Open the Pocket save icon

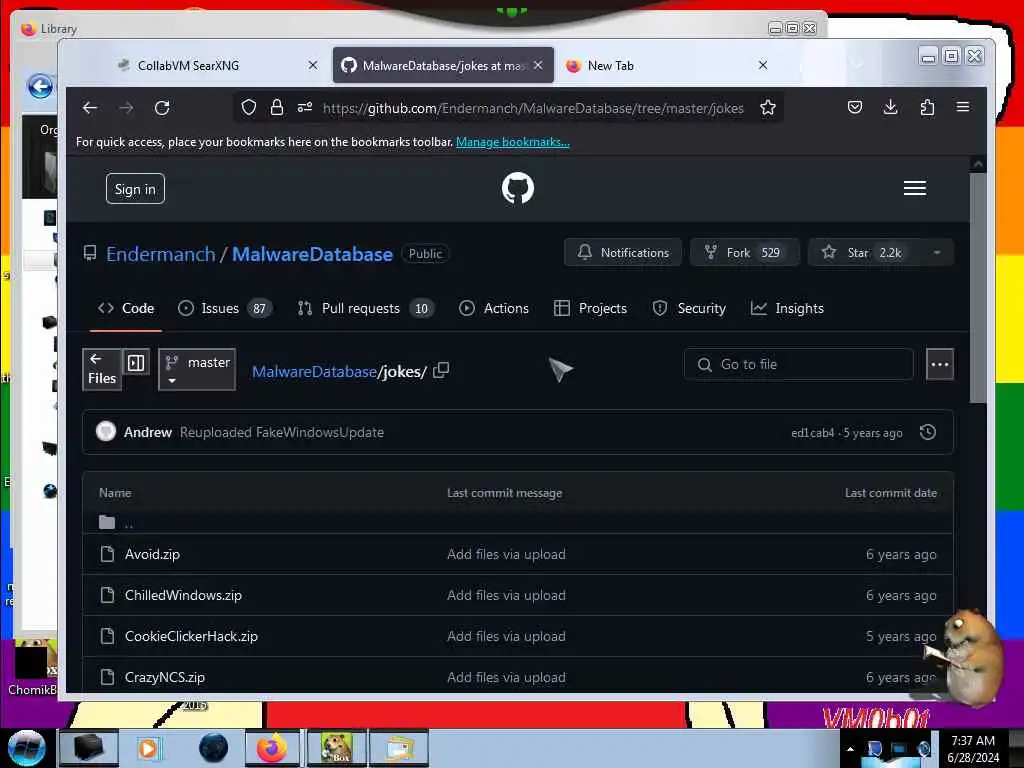854,107
